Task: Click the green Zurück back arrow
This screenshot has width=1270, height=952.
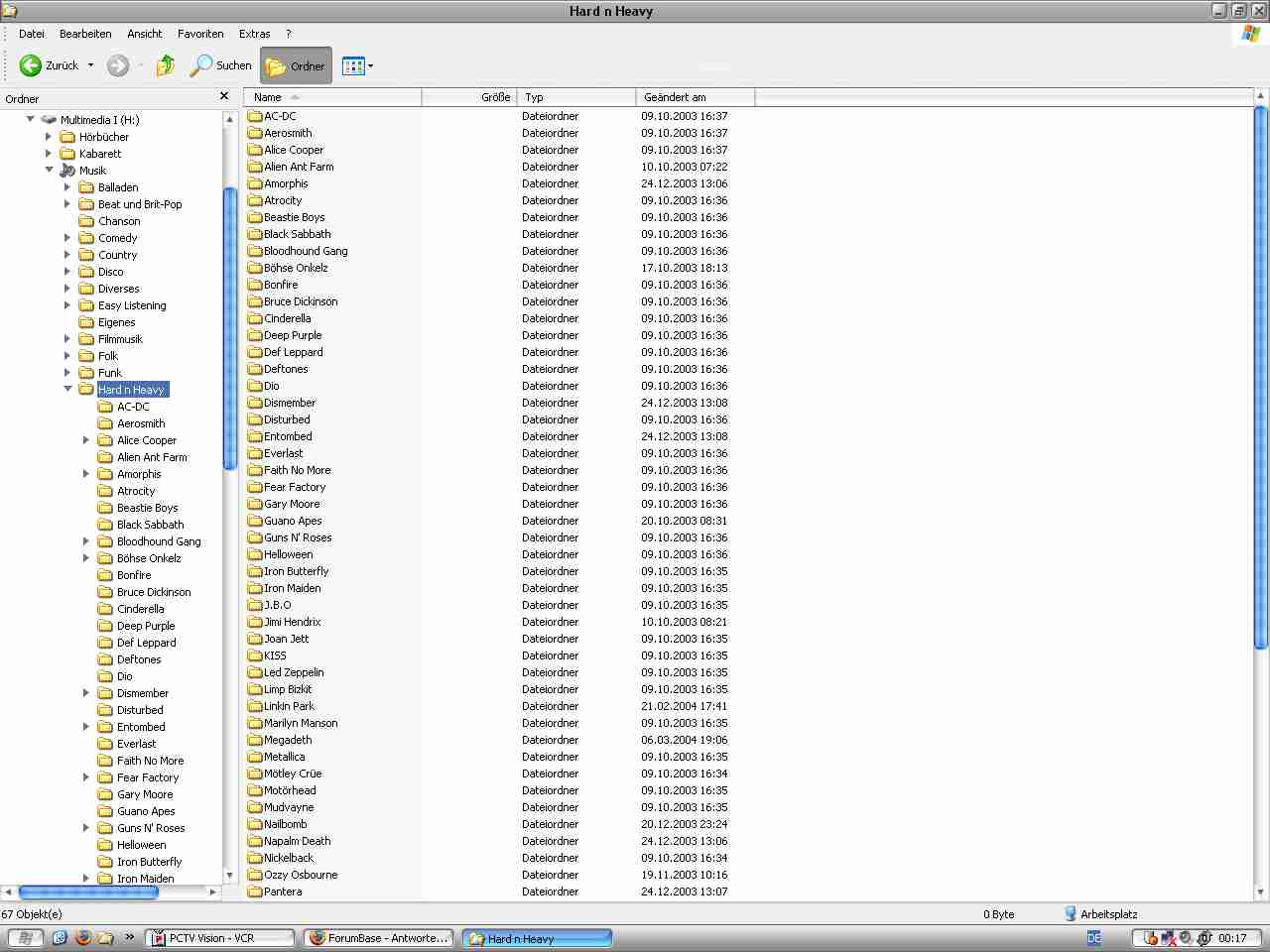Action: coord(31,65)
